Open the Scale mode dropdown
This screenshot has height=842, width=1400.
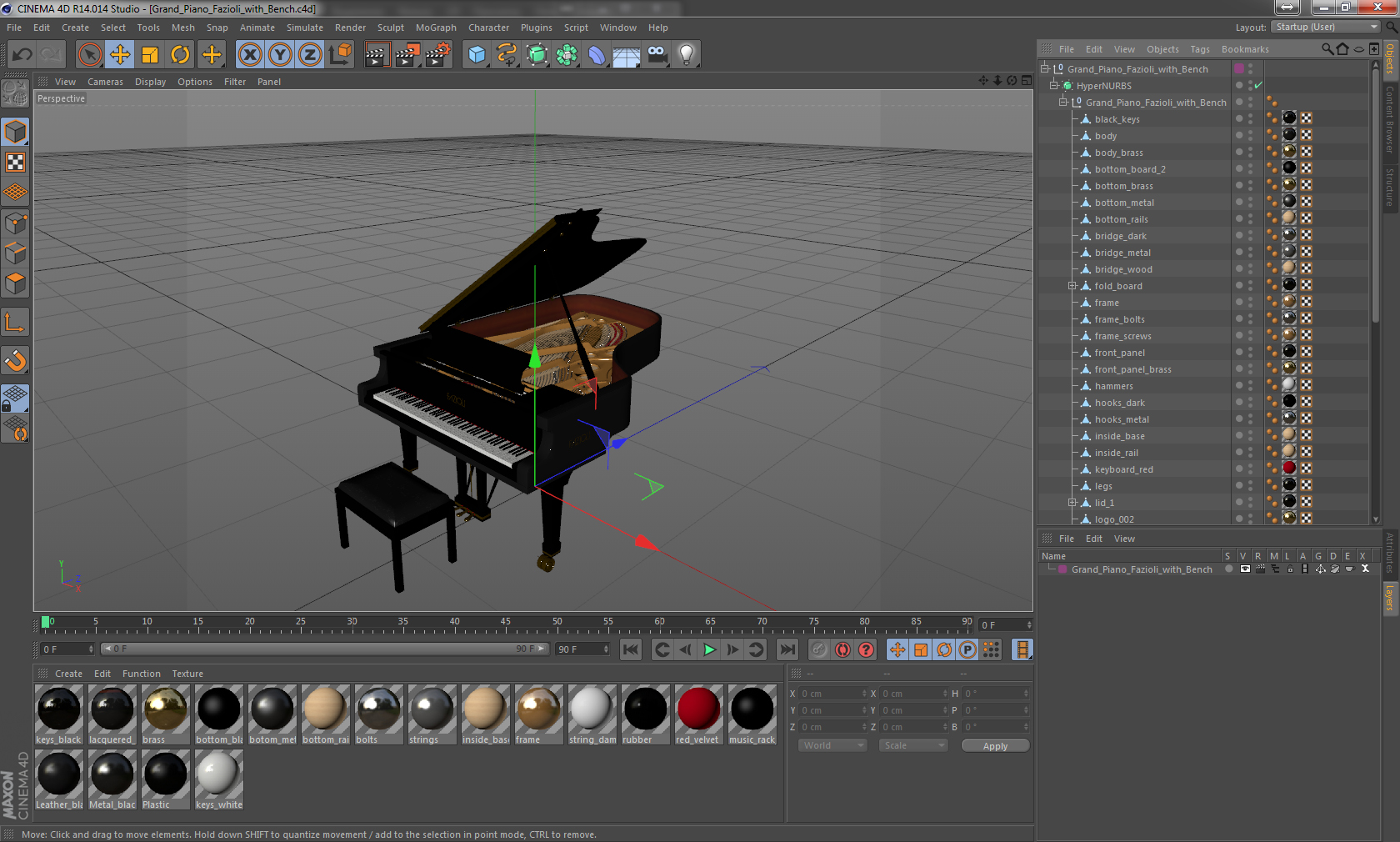click(913, 745)
